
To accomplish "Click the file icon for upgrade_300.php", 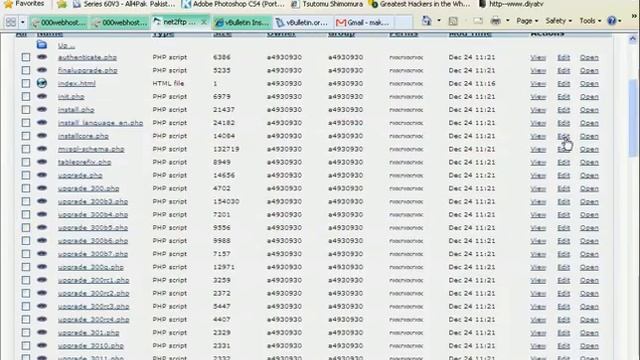I will 42,188.
